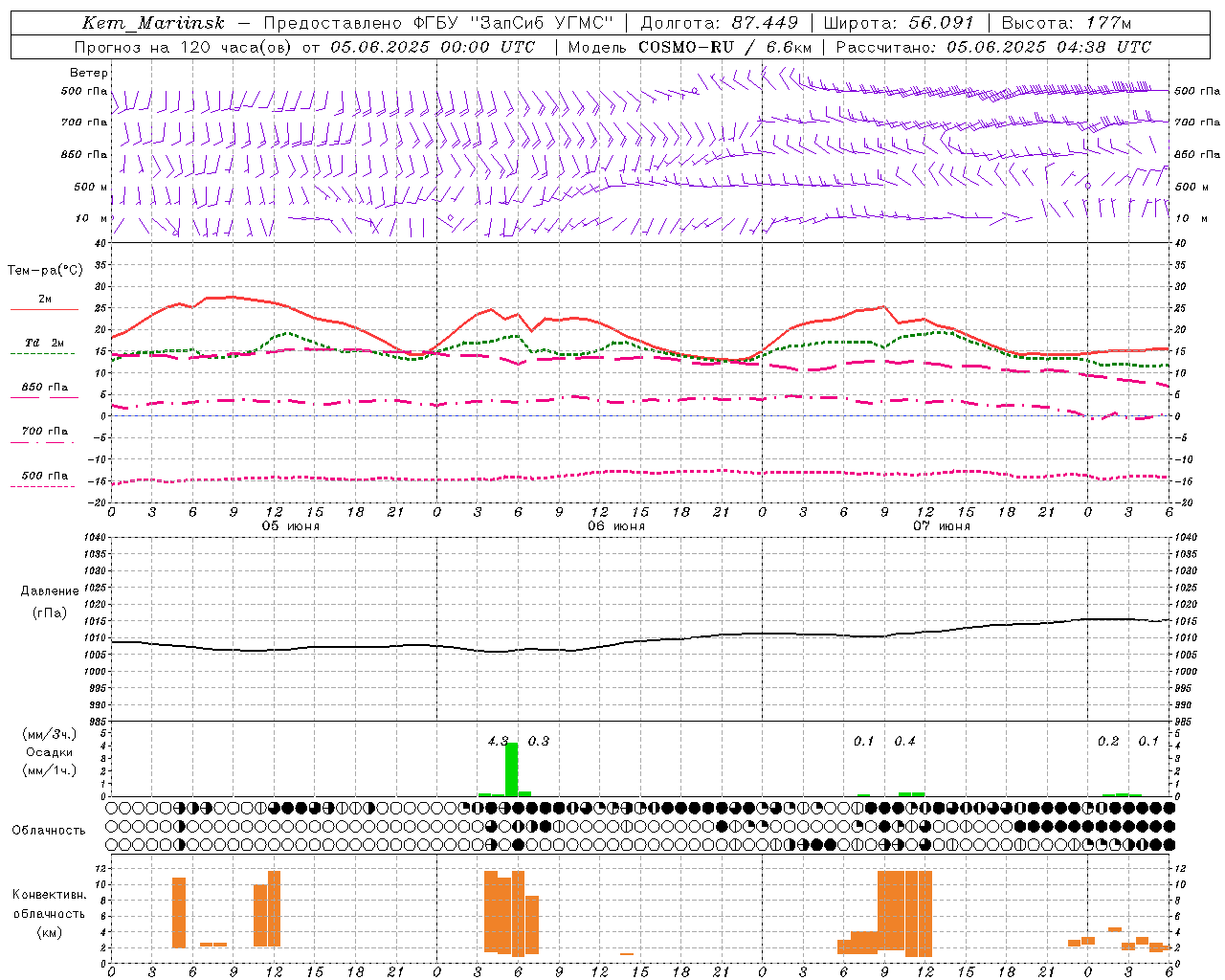1225x980 pixels.
Task: Click the 0.4 precipitation value
Action: [x=904, y=741]
